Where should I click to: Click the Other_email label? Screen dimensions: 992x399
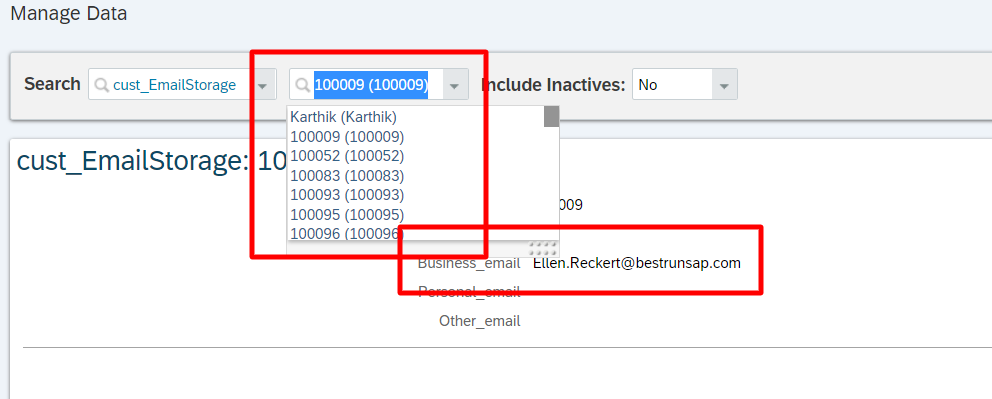480,321
